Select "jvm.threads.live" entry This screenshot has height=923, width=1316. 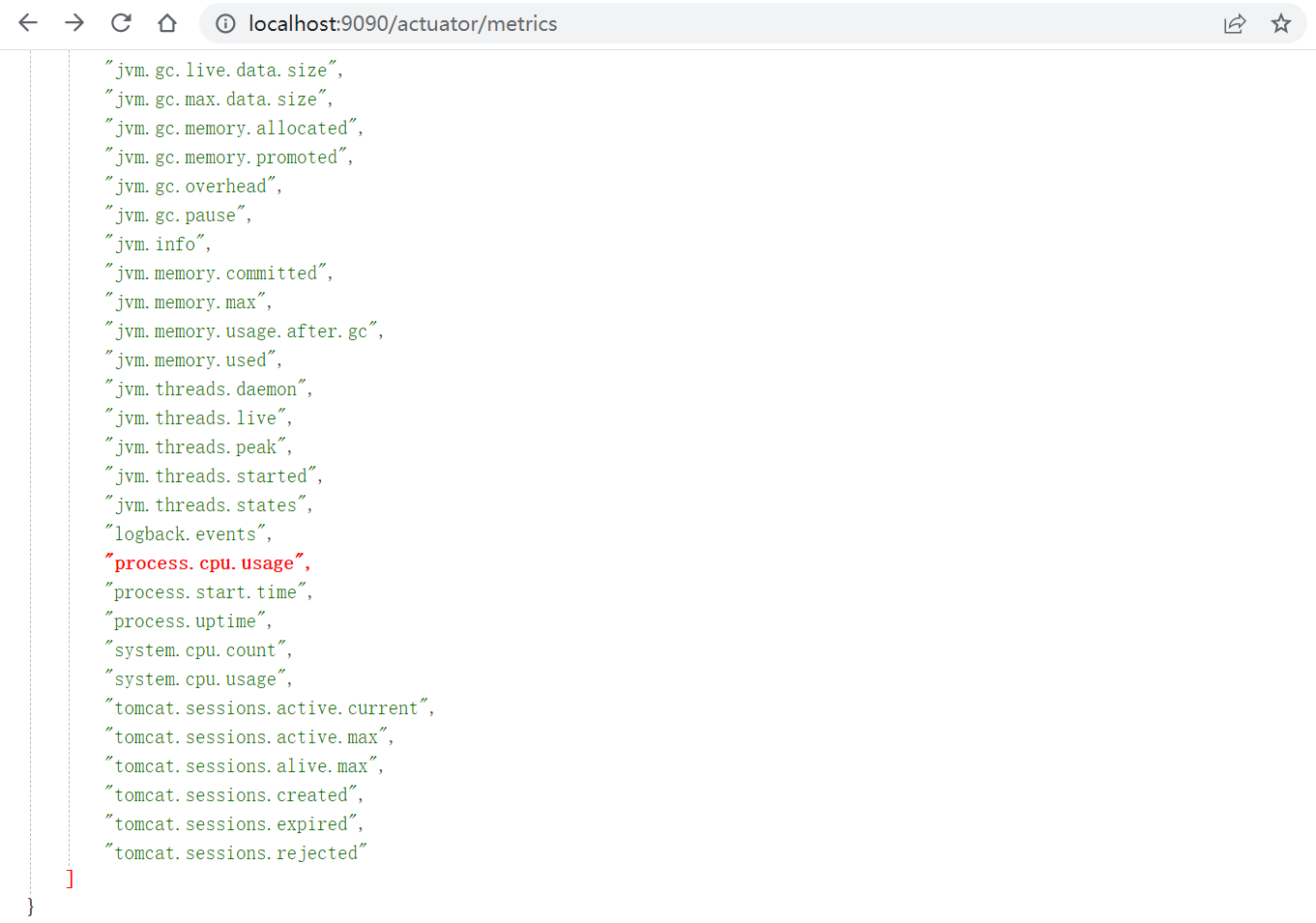(x=195, y=418)
